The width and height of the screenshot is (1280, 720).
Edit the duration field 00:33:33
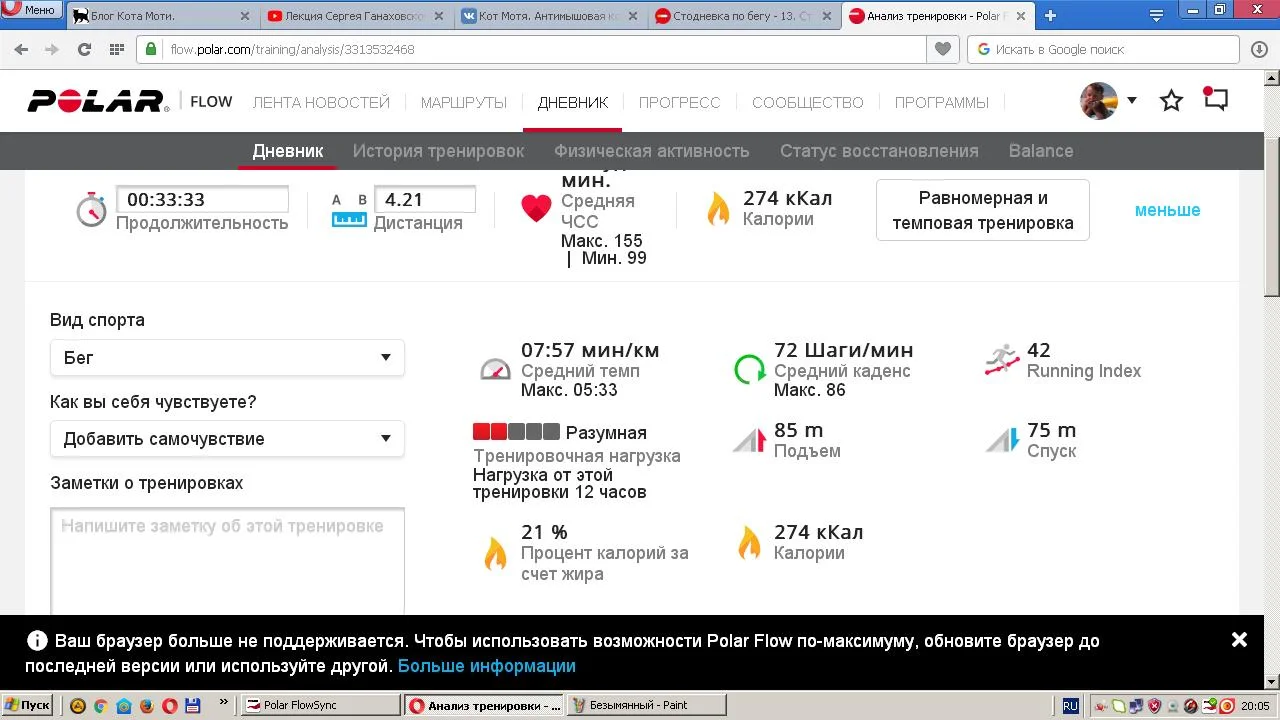coord(202,199)
